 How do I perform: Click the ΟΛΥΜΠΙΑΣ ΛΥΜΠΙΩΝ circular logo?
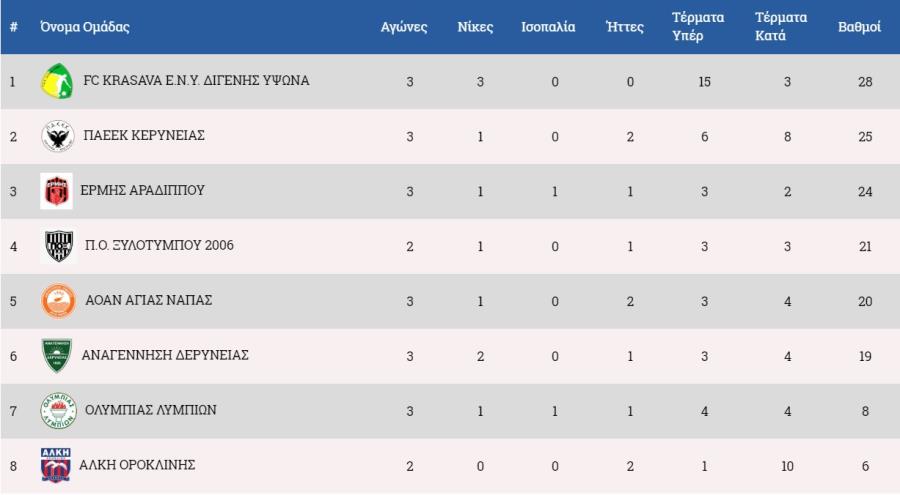tap(57, 411)
